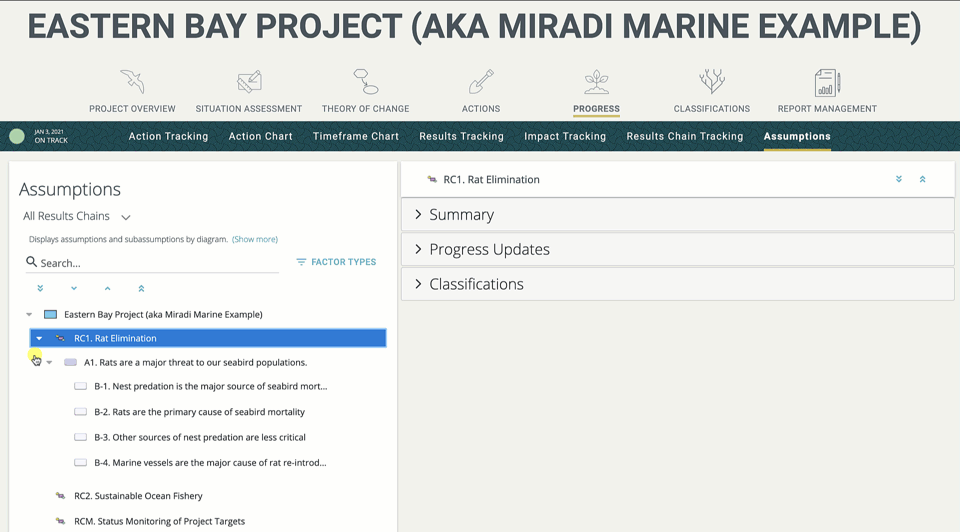This screenshot has width=960, height=532.
Task: Select the Assumptions tab
Action: point(797,136)
